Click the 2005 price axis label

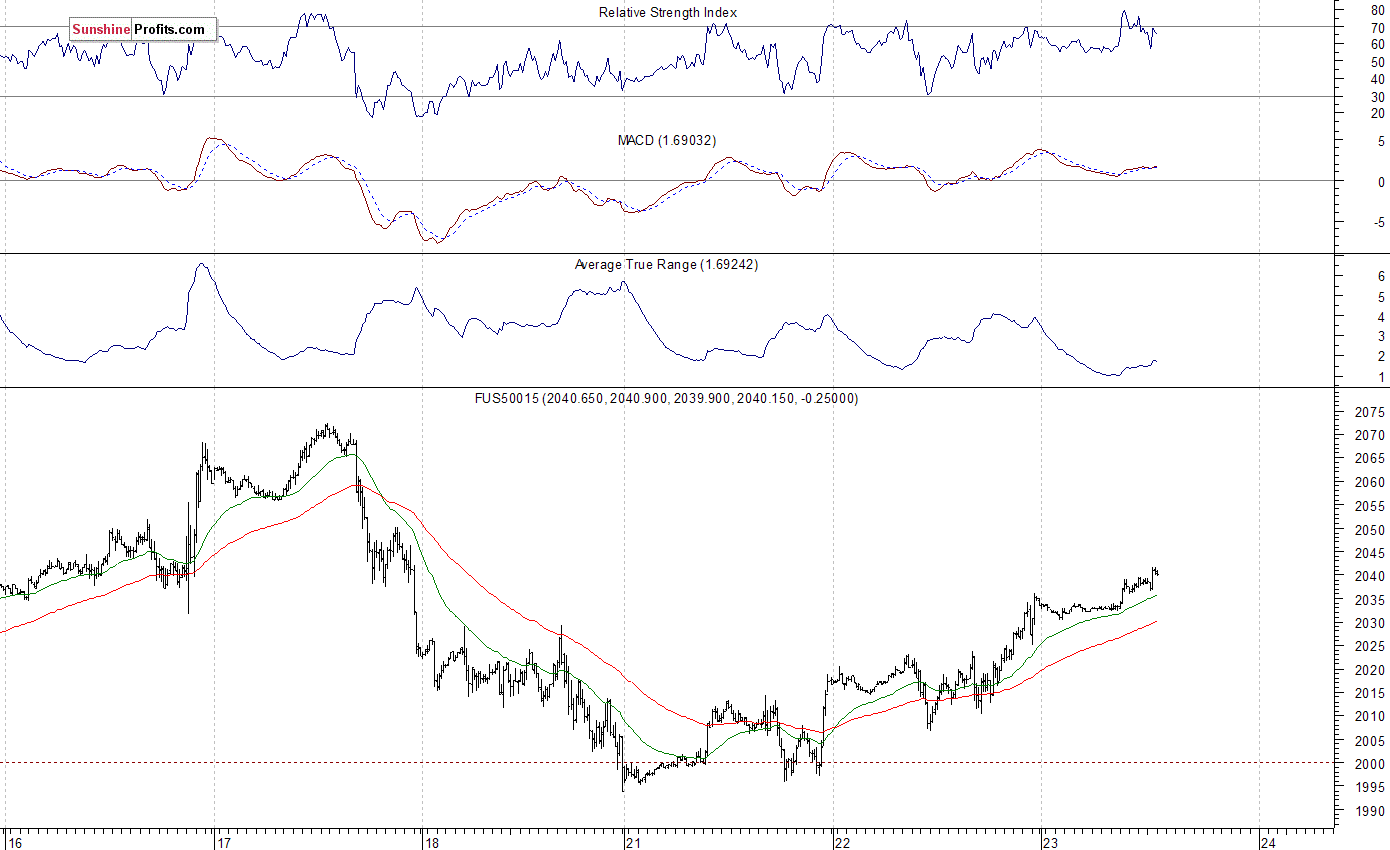click(x=1369, y=741)
